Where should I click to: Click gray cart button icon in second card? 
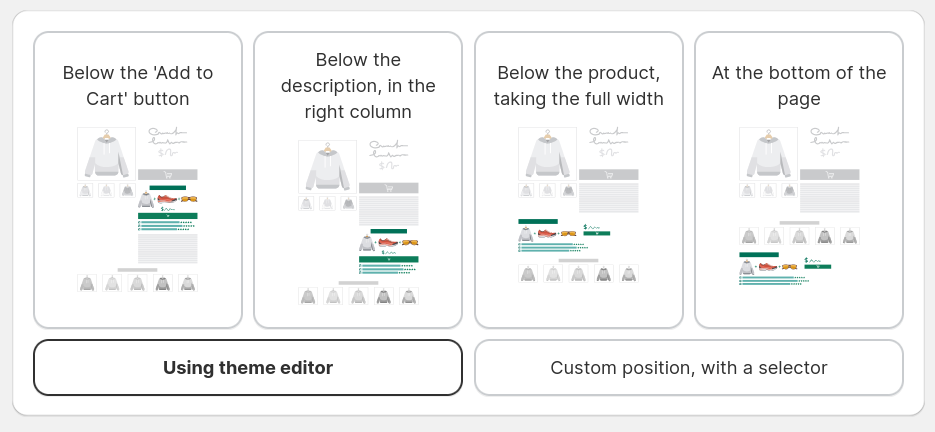coord(389,188)
